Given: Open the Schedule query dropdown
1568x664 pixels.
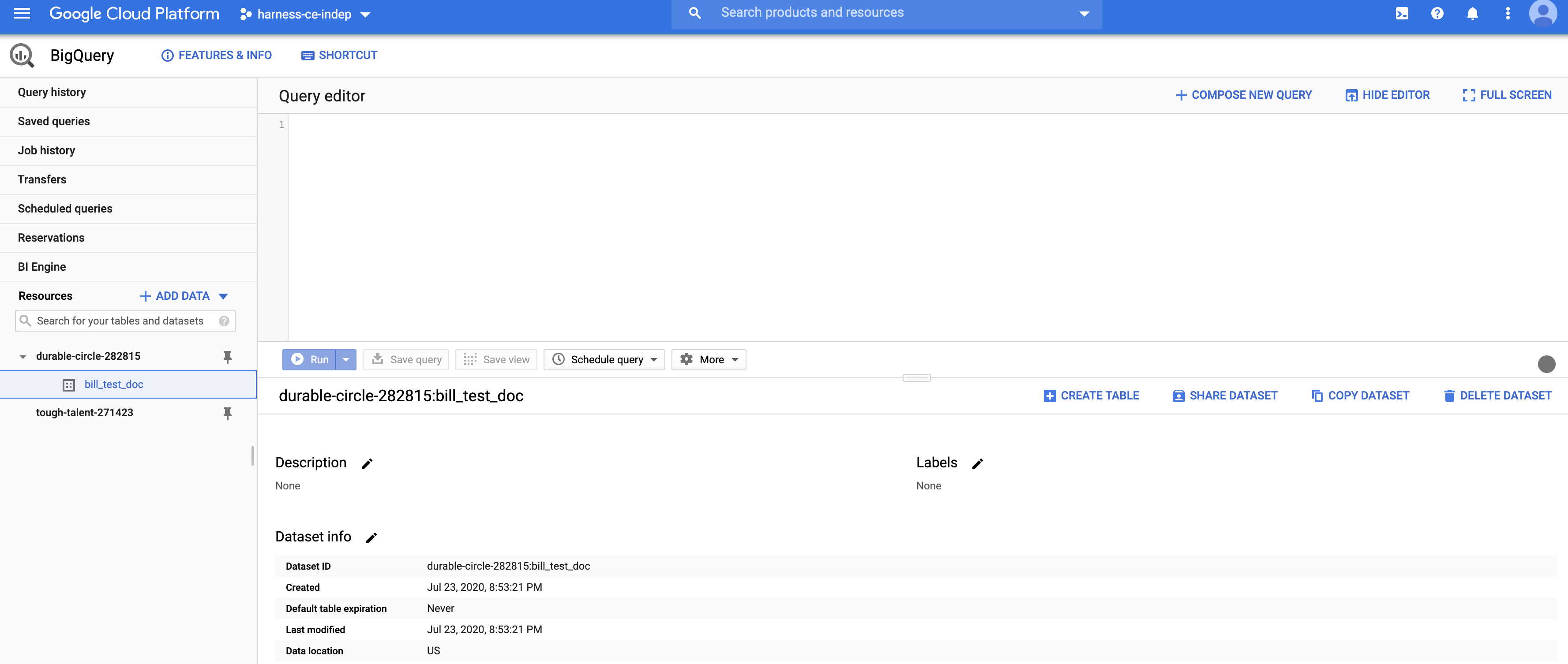Looking at the screenshot, I should pos(604,359).
